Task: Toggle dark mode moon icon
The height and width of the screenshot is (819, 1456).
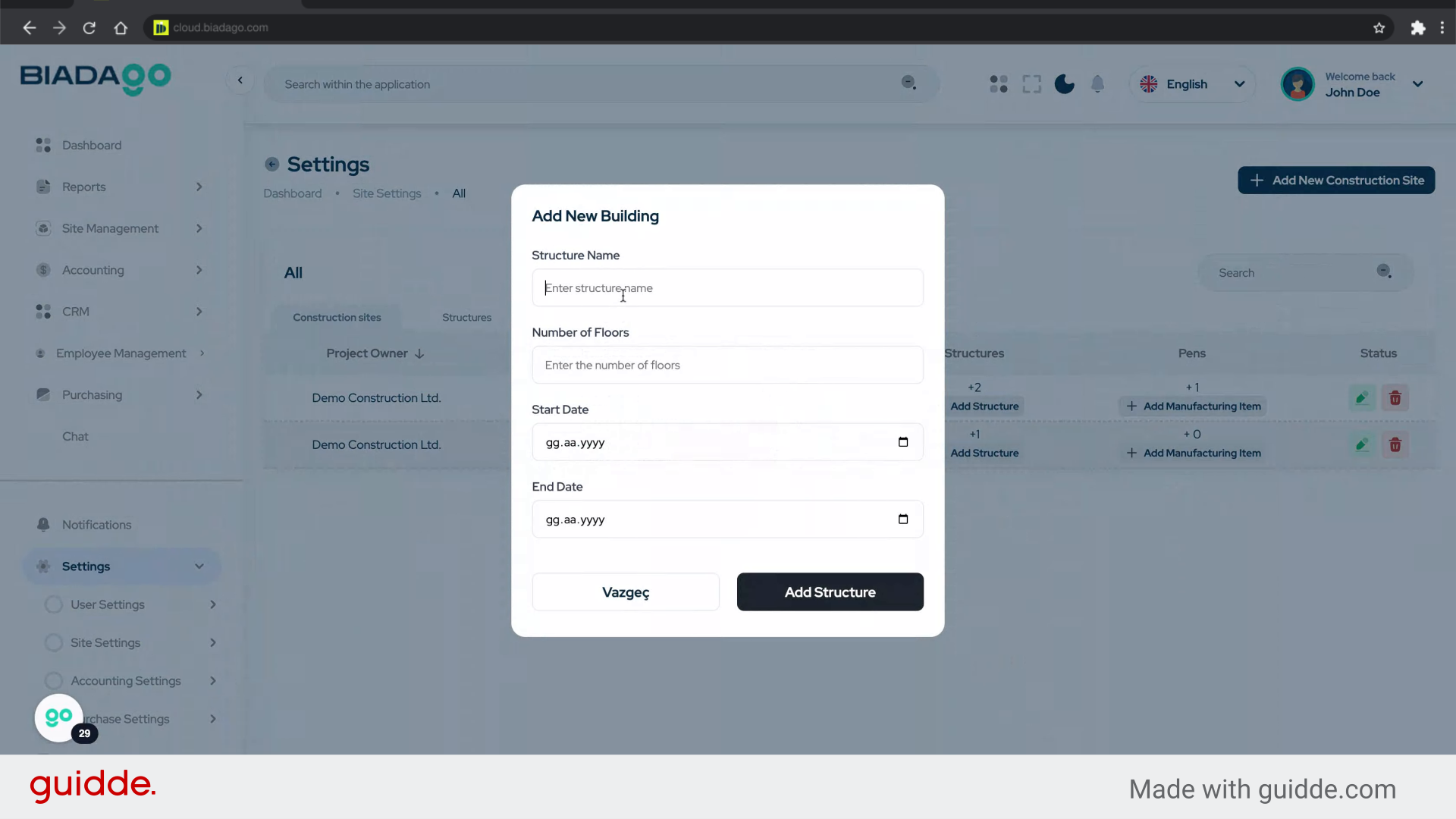Action: coord(1064,84)
